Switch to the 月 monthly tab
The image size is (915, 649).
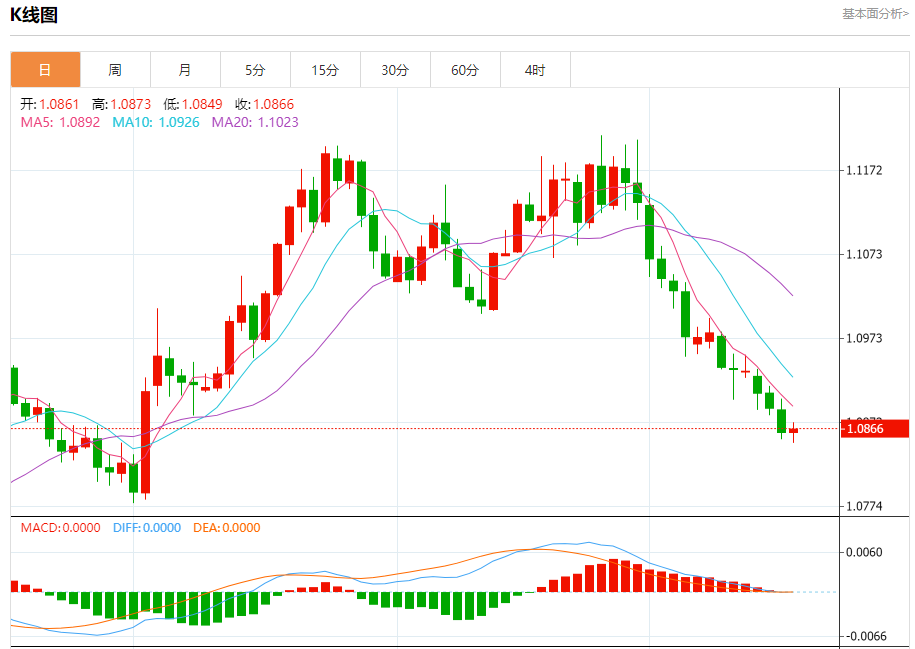click(x=186, y=70)
